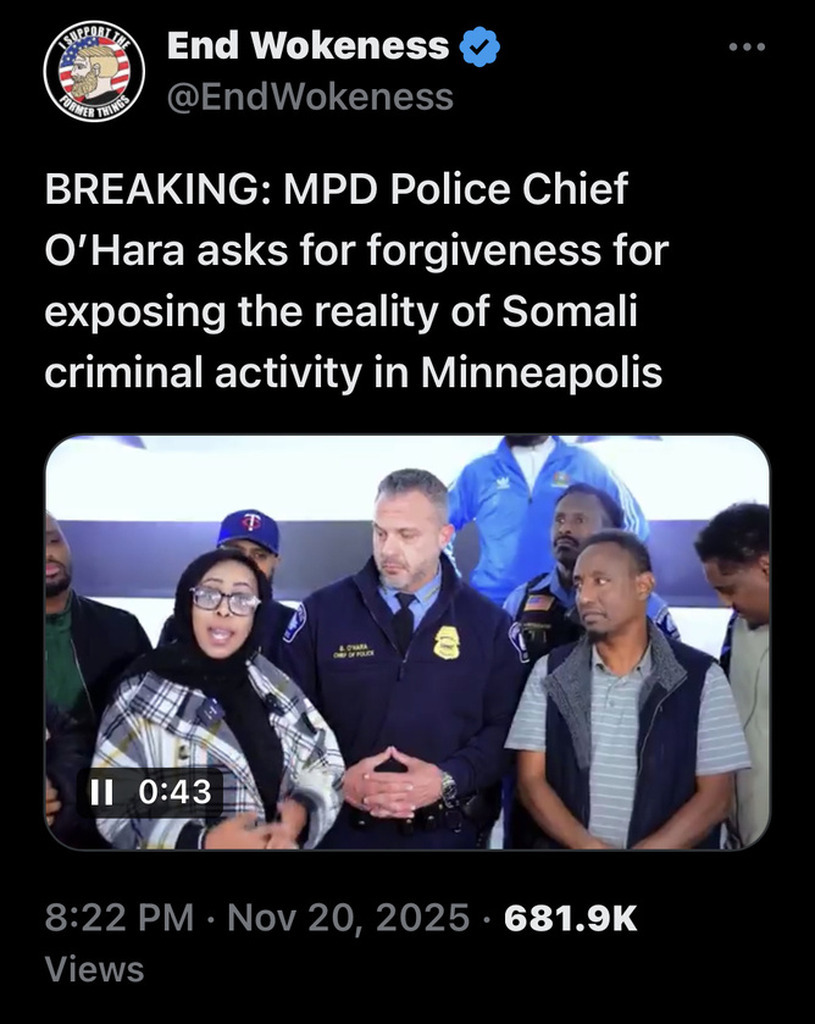Open the three-dot more options menu
This screenshot has width=815, height=1024.
coord(747,47)
